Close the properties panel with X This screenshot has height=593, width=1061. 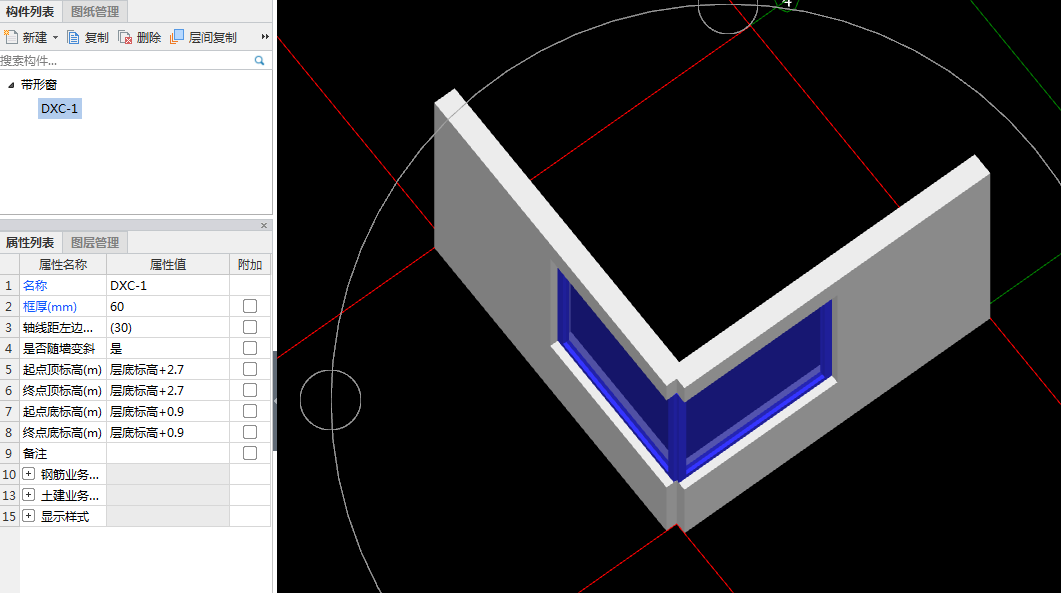click(264, 225)
